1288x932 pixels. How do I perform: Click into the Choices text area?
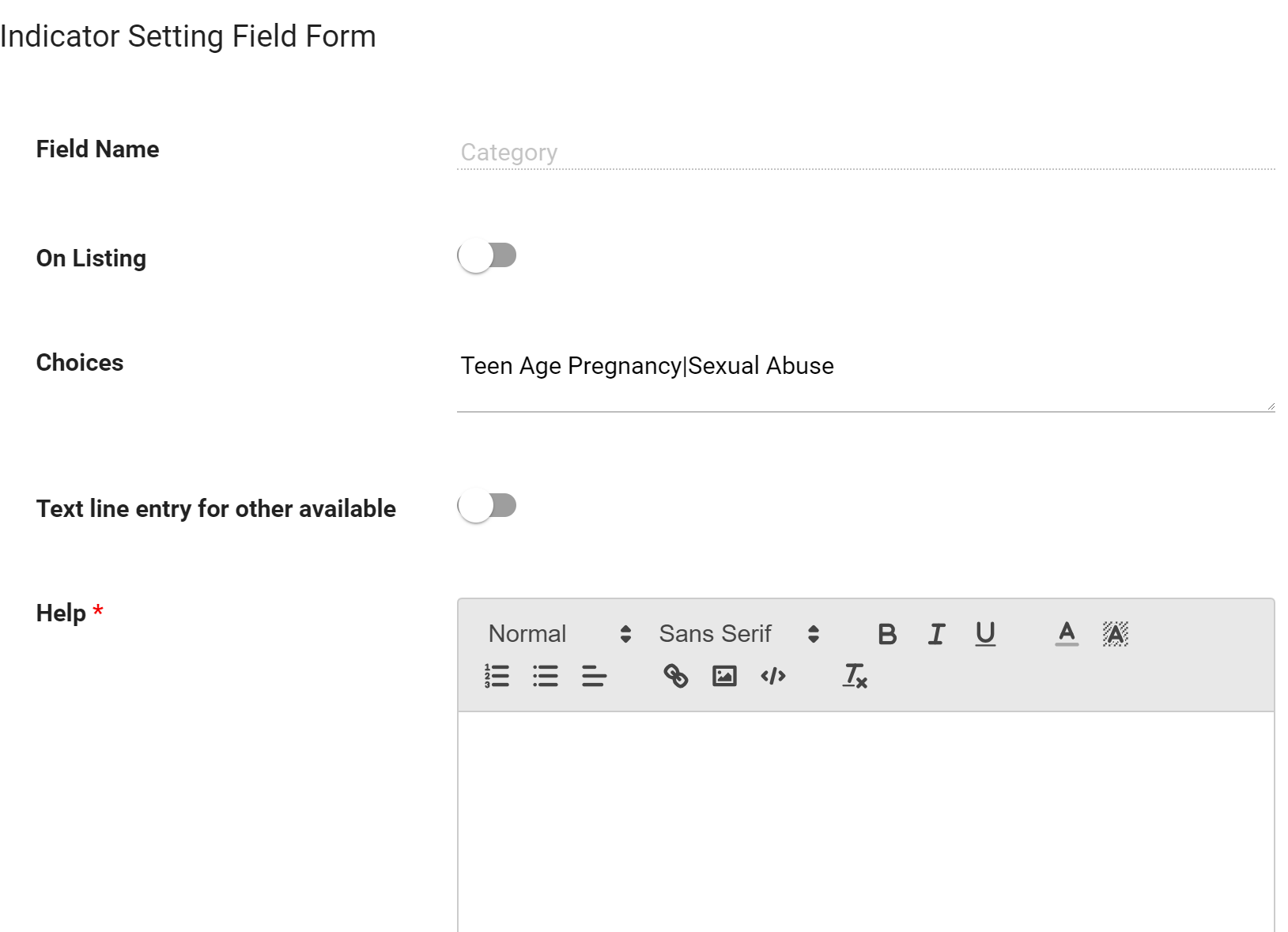click(866, 380)
